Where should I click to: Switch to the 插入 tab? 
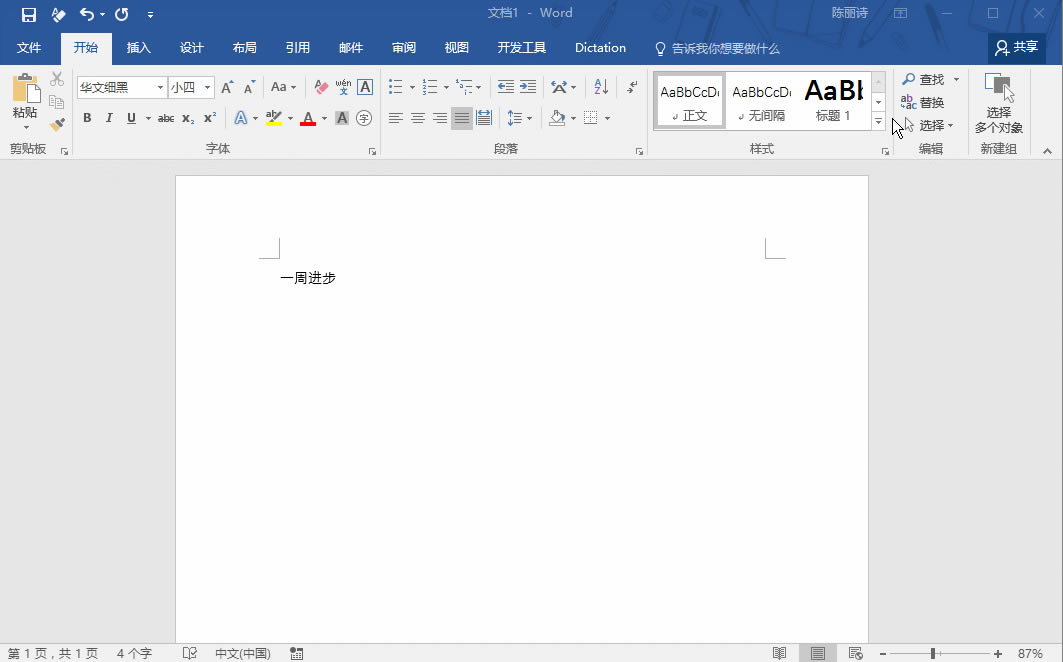tap(138, 47)
